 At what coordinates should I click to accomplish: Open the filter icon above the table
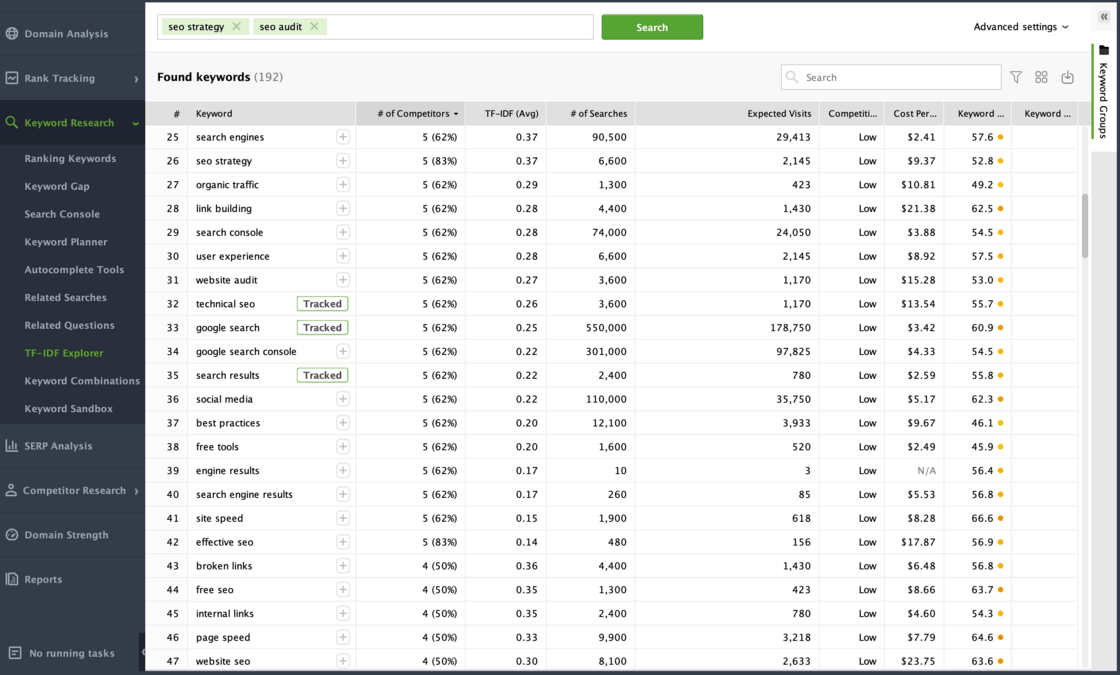(1016, 77)
